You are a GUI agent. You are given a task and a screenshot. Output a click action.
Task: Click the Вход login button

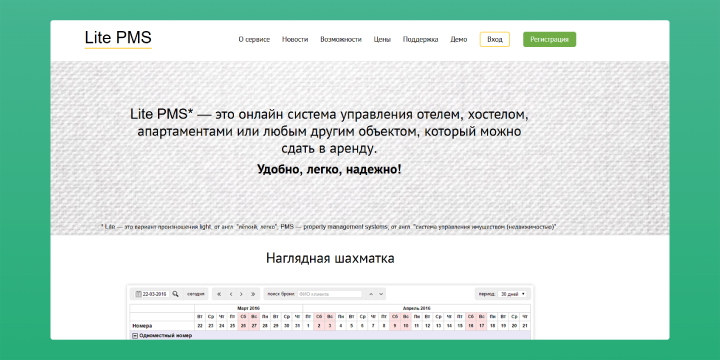(495, 39)
